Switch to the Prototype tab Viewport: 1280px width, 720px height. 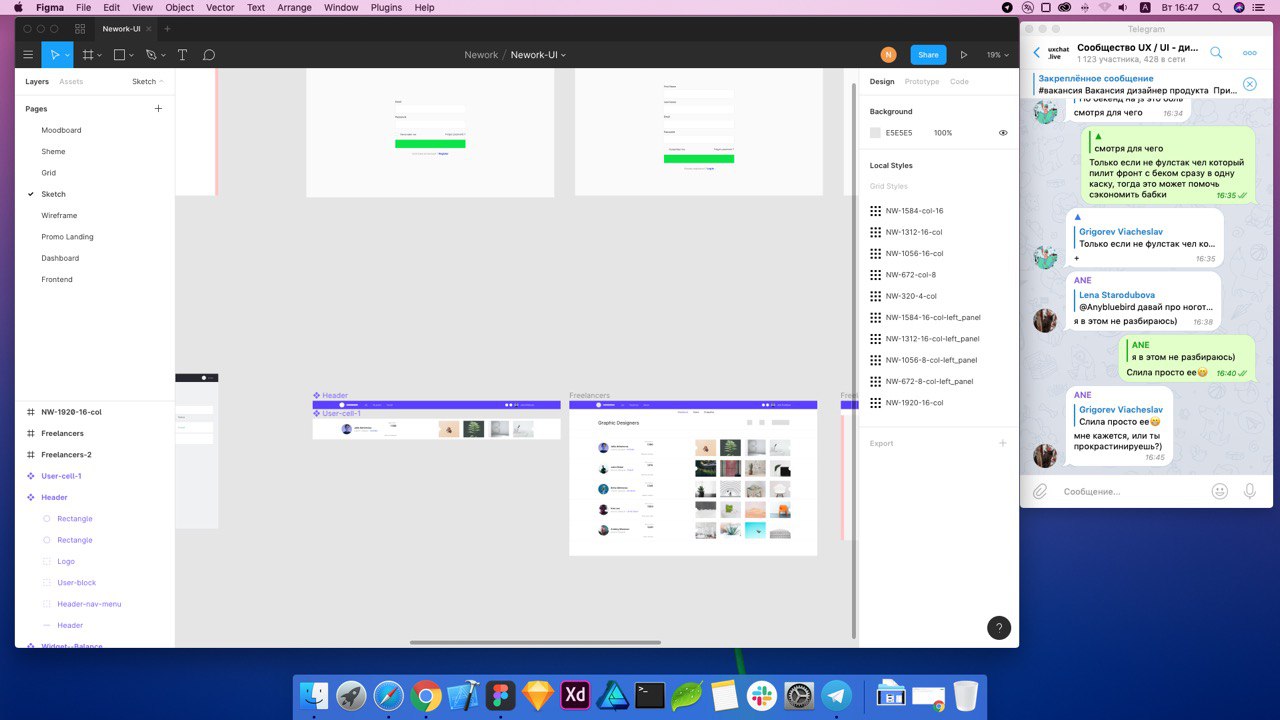[x=922, y=82]
